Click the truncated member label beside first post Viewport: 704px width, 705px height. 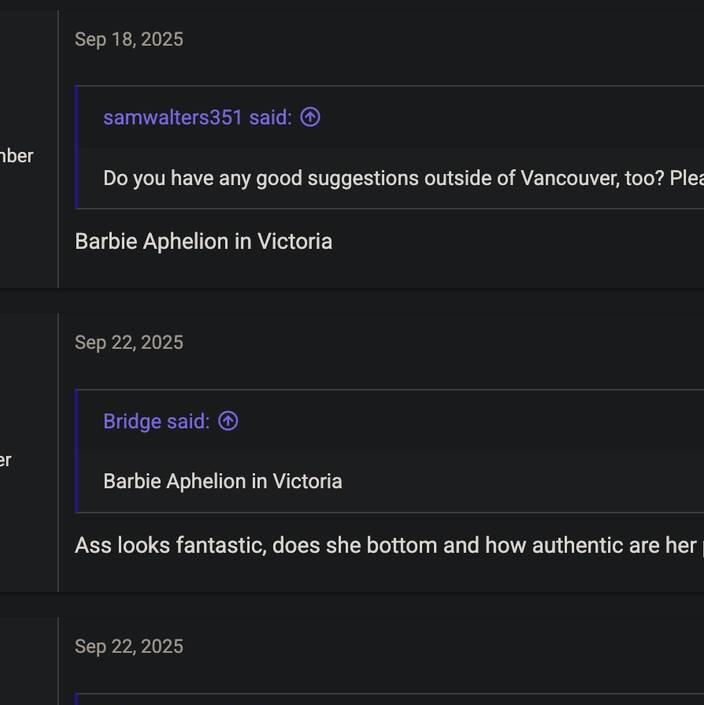point(17,156)
